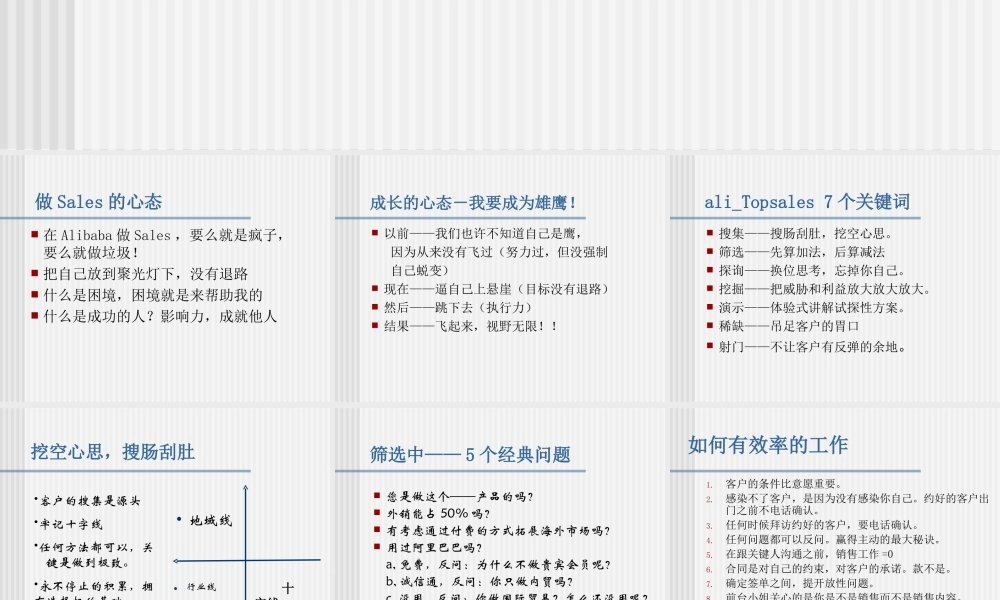1000x600 pixels.
Task: Select '挖掘——把威胁和利益放大放大放大。'
Action: (x=825, y=289)
